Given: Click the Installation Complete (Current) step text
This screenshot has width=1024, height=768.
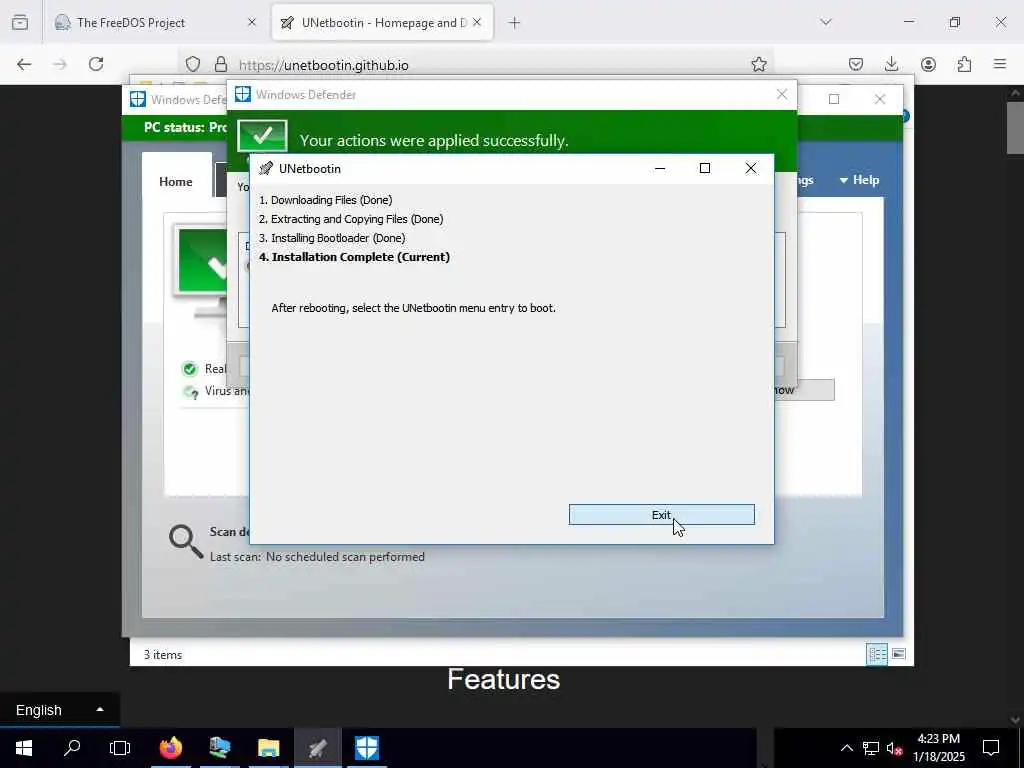Looking at the screenshot, I should point(355,257).
